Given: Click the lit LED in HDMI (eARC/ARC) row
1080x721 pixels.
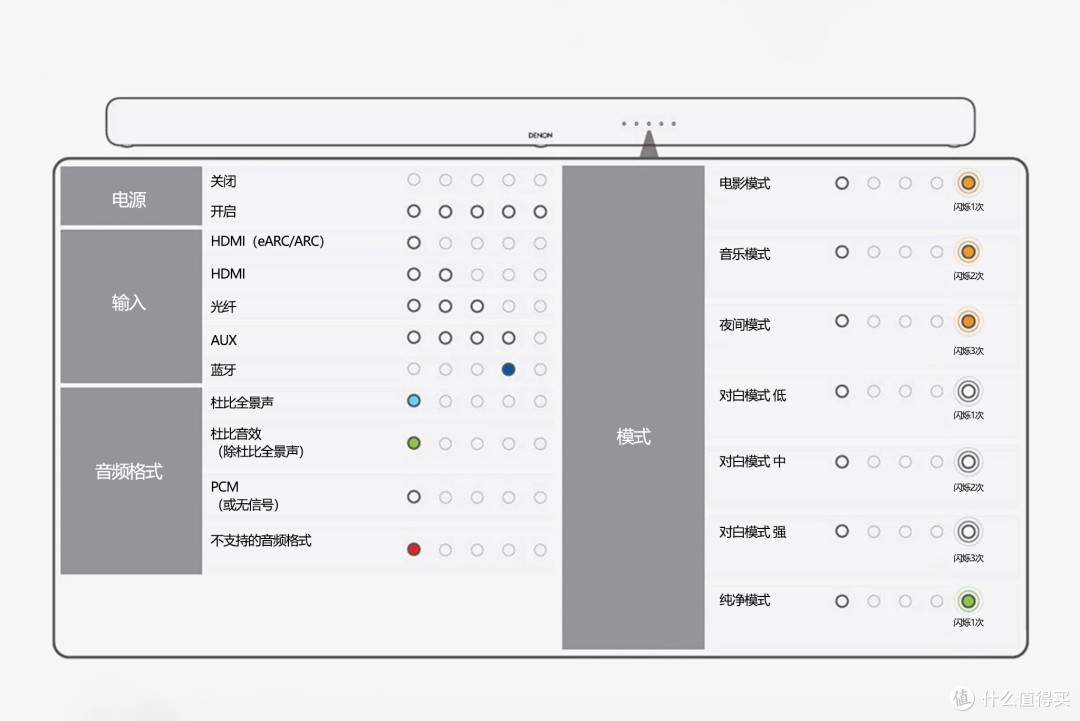Looking at the screenshot, I should 413,242.
